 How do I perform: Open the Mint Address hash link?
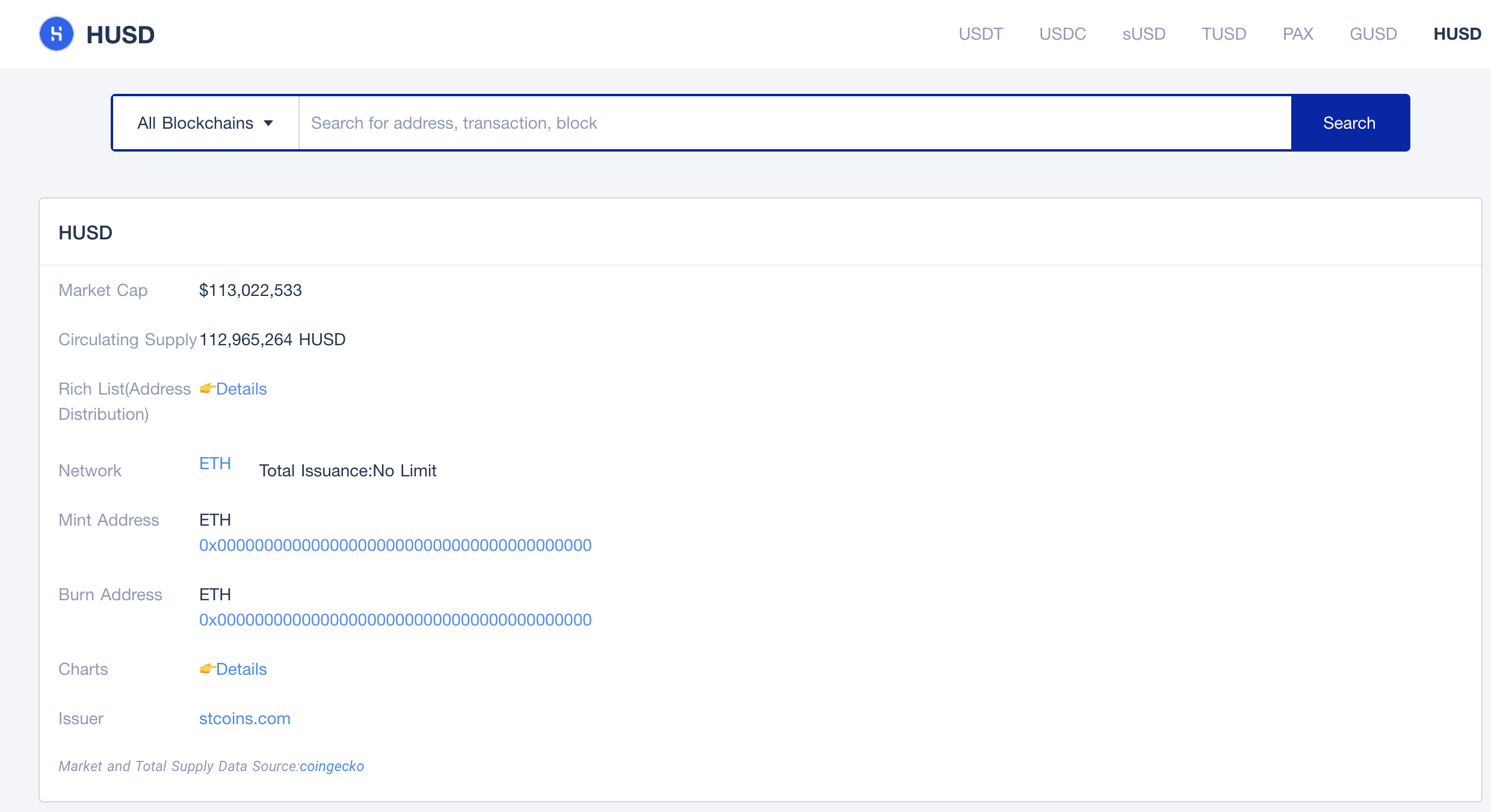(x=395, y=545)
